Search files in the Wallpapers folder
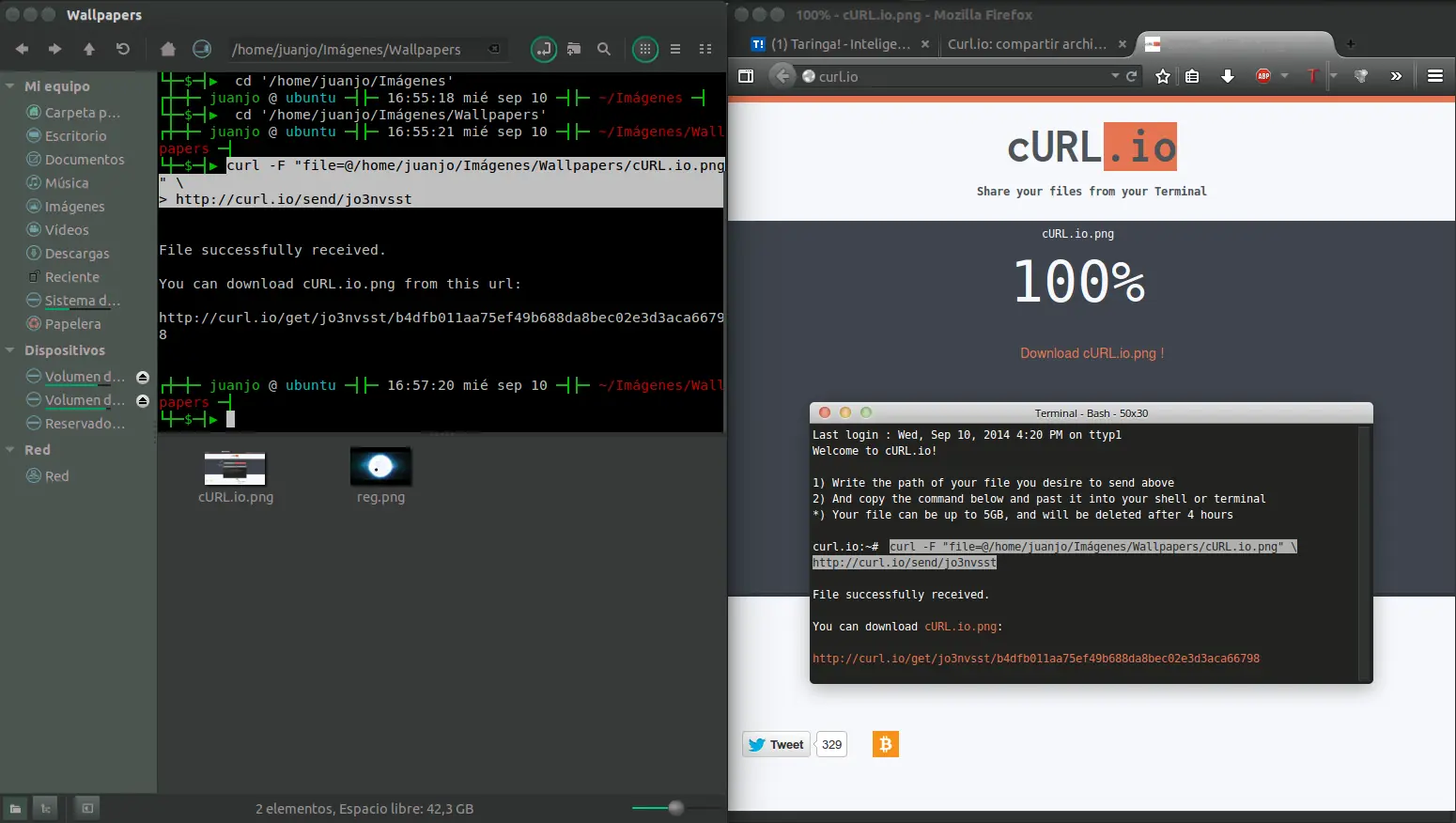The height and width of the screenshot is (823, 1456). [x=604, y=49]
